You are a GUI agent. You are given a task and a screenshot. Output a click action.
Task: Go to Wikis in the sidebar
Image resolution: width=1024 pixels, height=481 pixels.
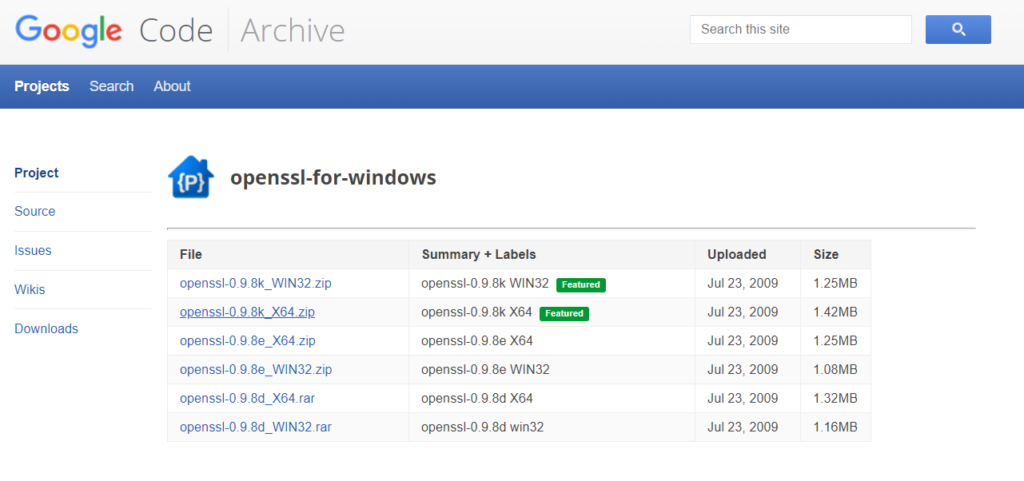click(30, 290)
